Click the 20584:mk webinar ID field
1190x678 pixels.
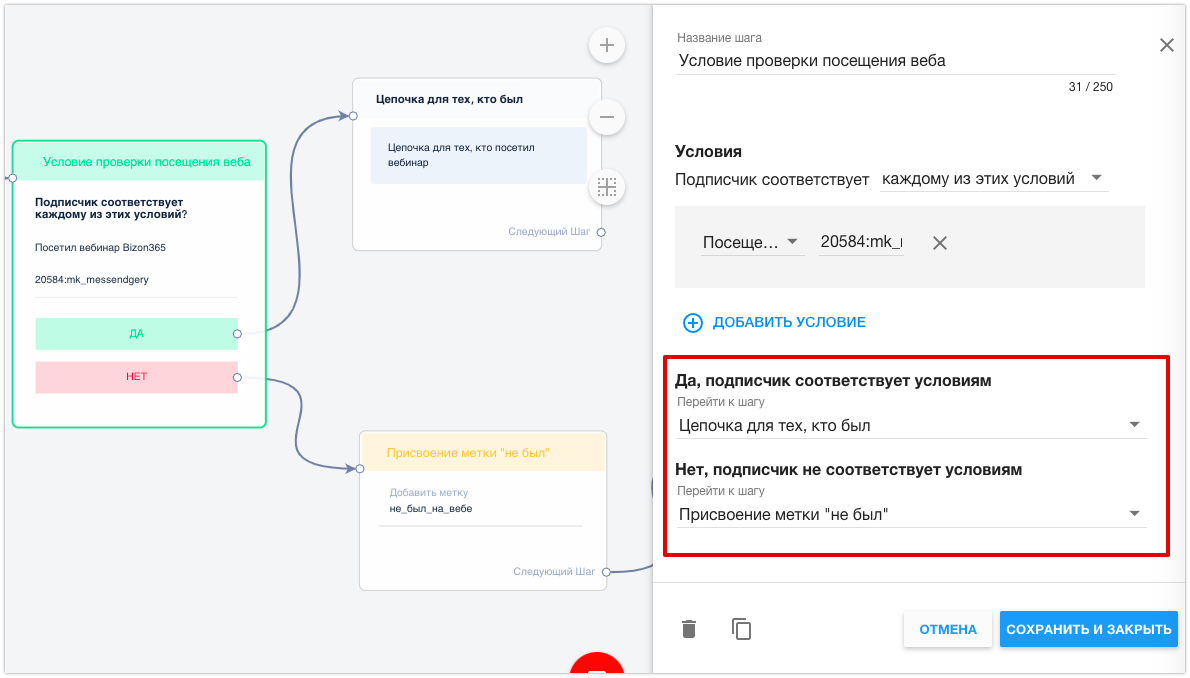[861, 242]
